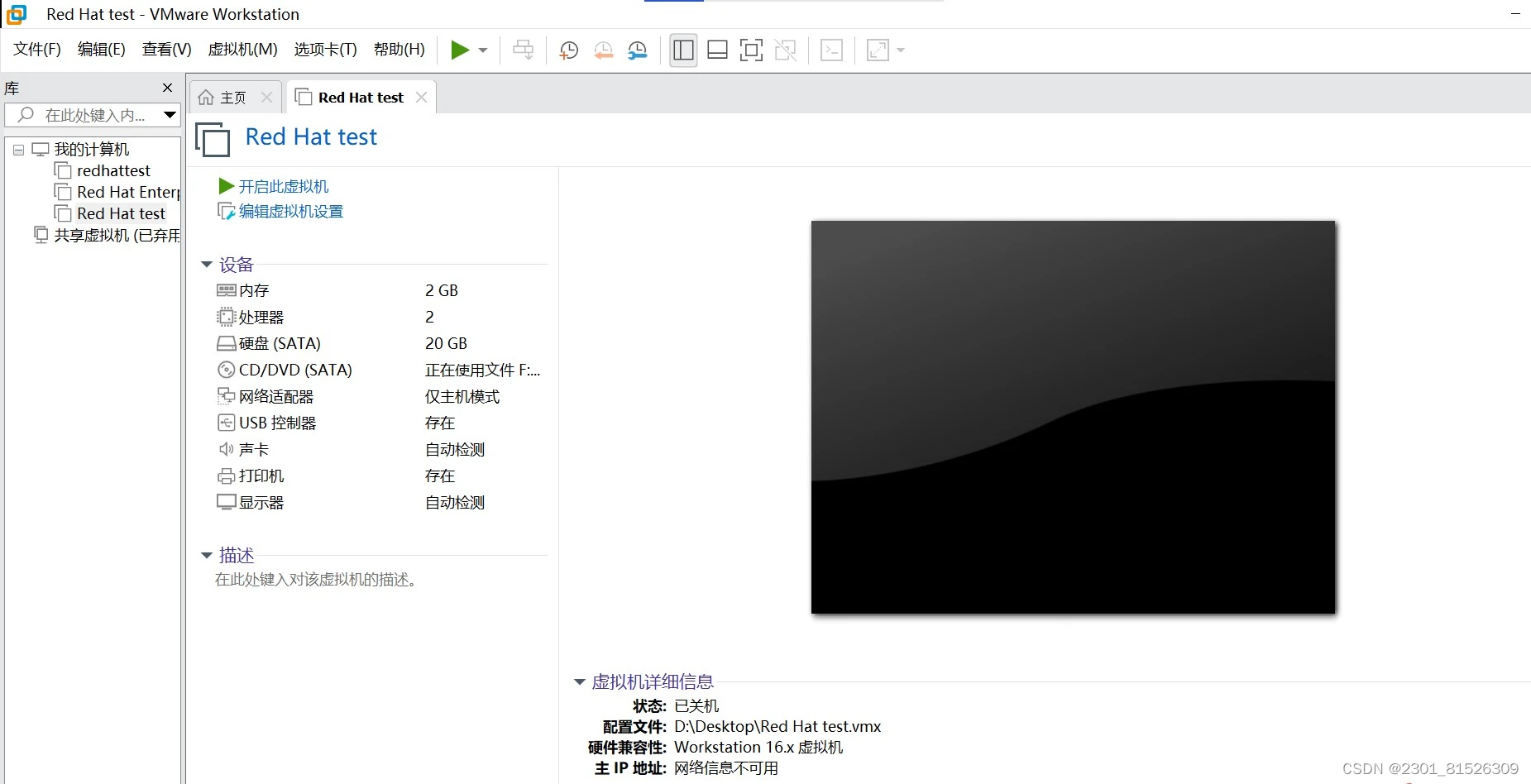Close the Red Hat test tab
The height and width of the screenshot is (784, 1531).
tap(421, 98)
